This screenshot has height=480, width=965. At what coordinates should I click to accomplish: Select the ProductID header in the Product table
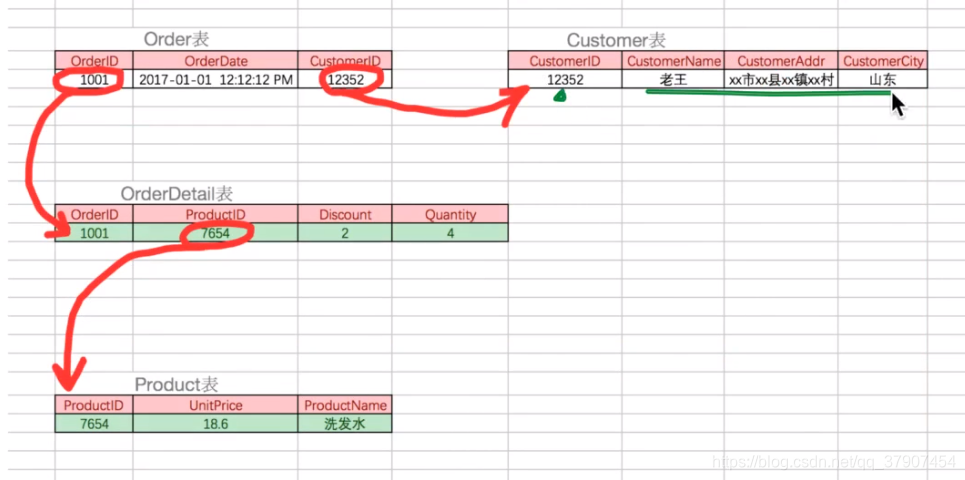tap(94, 405)
